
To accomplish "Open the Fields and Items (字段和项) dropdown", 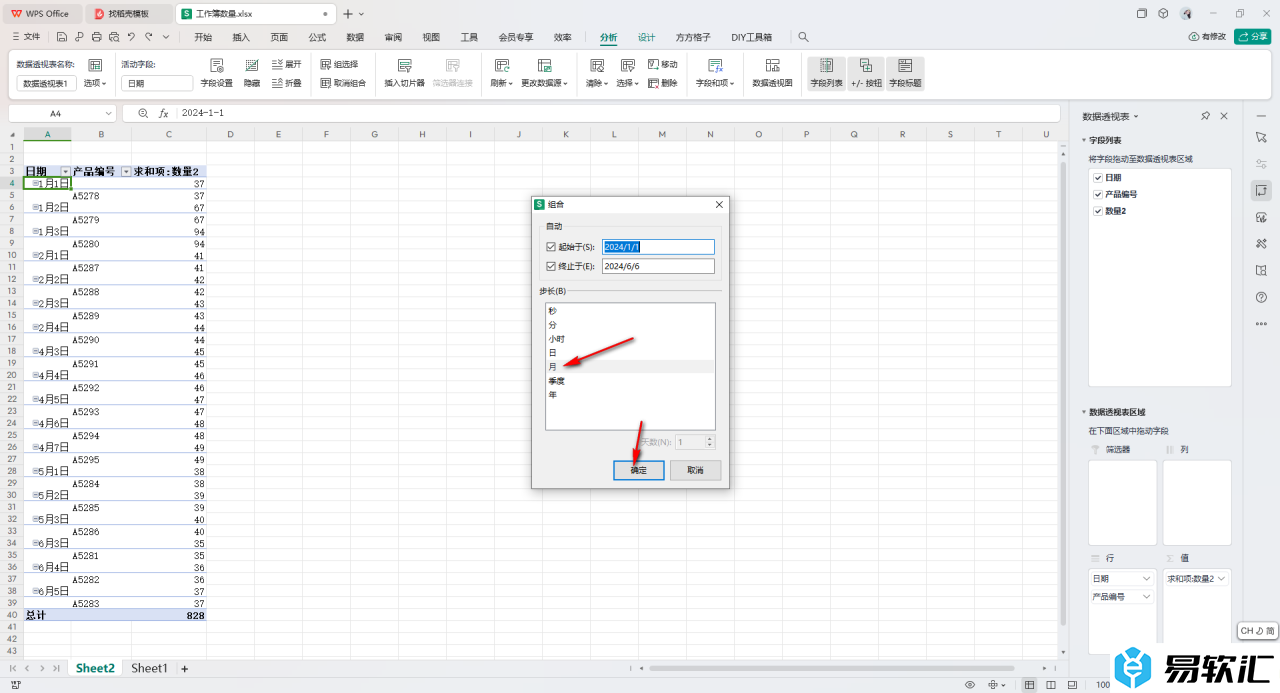I will [715, 83].
